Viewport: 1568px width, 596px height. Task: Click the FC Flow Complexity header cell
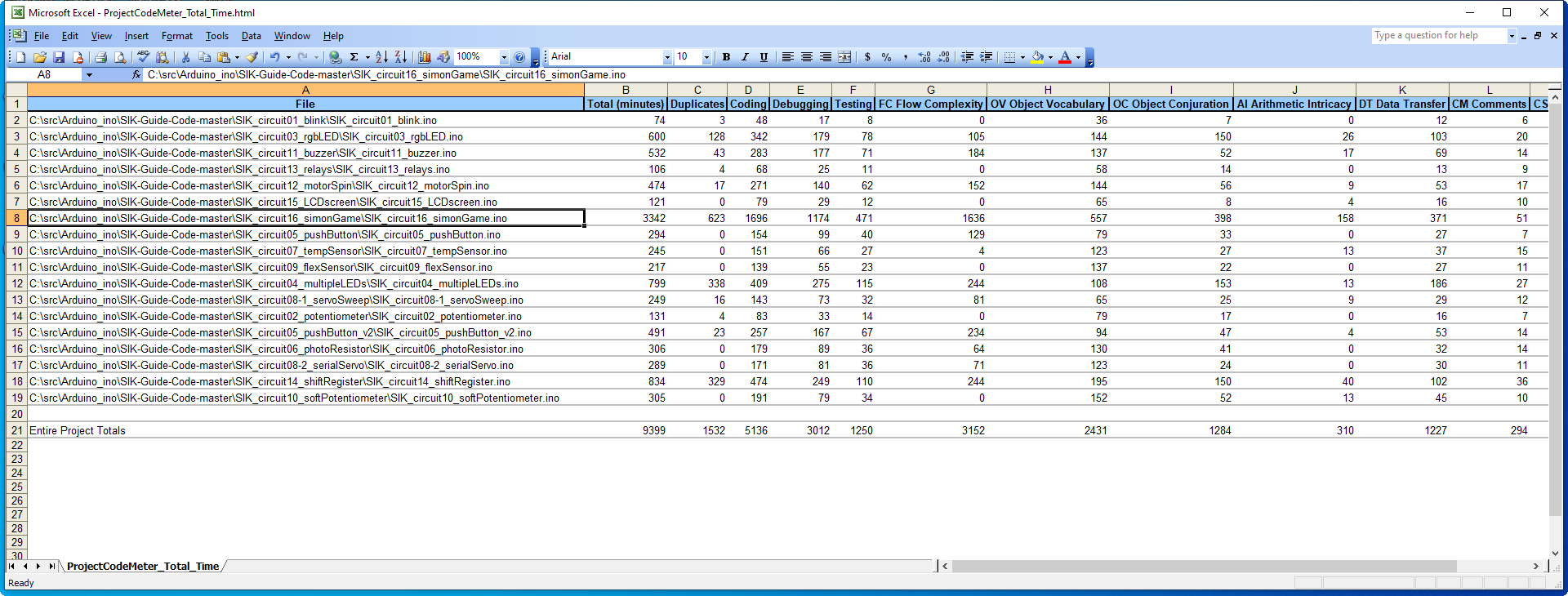pos(930,104)
